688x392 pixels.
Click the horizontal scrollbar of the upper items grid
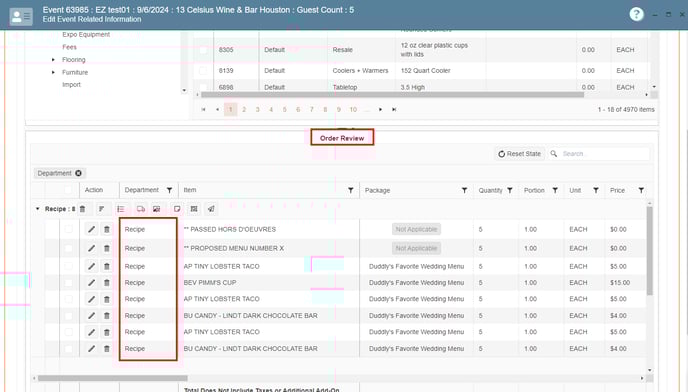coord(392,95)
